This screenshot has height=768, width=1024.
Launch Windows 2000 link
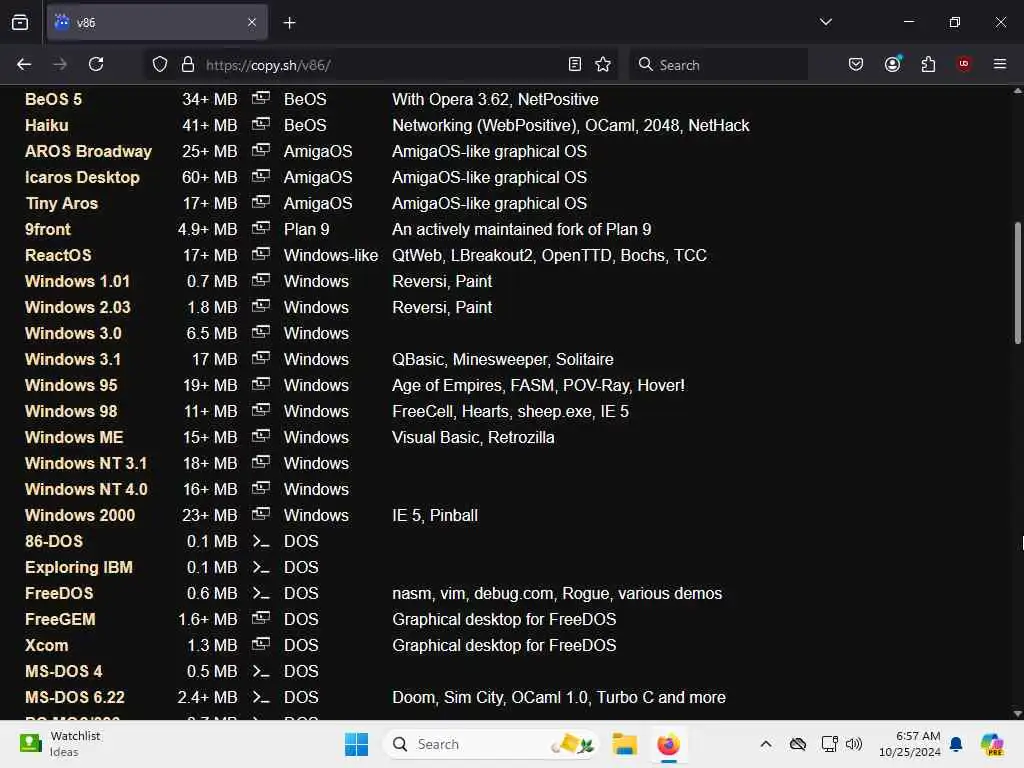point(80,516)
